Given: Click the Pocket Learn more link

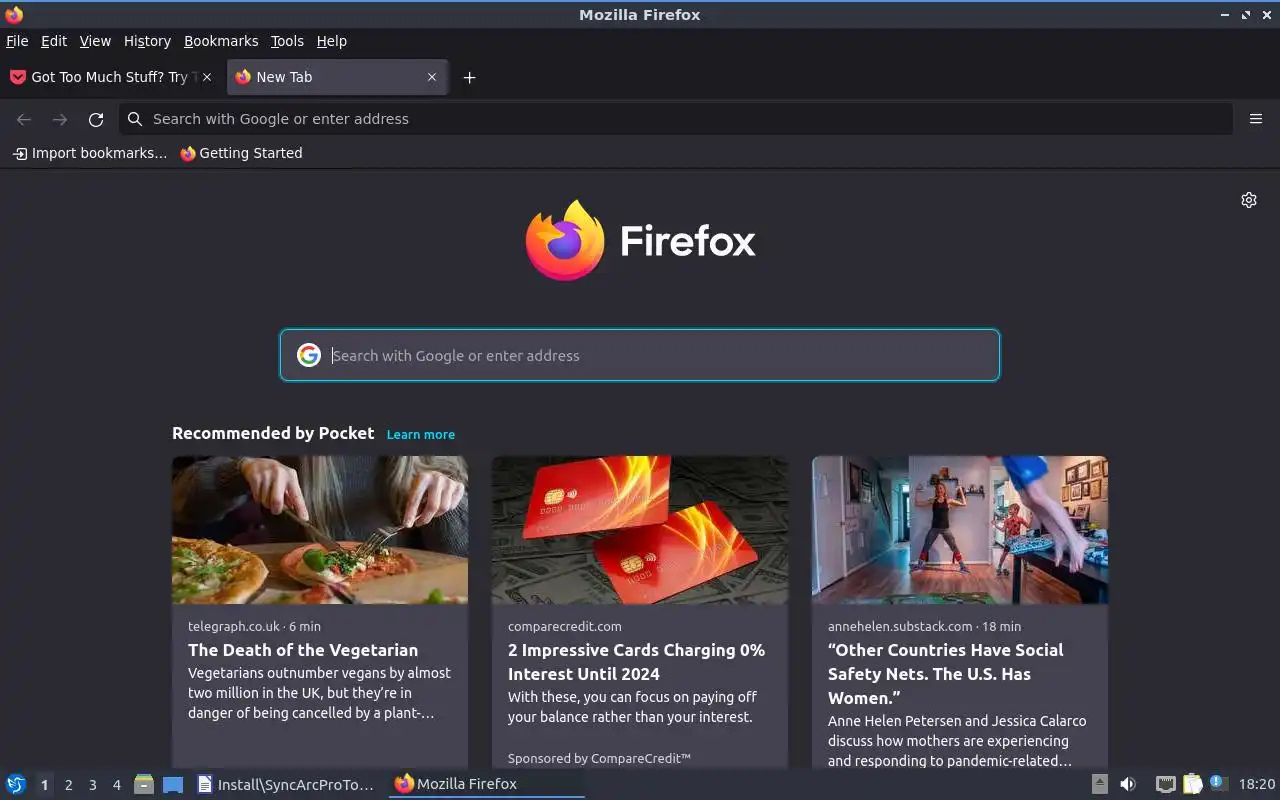Looking at the screenshot, I should click(421, 434).
